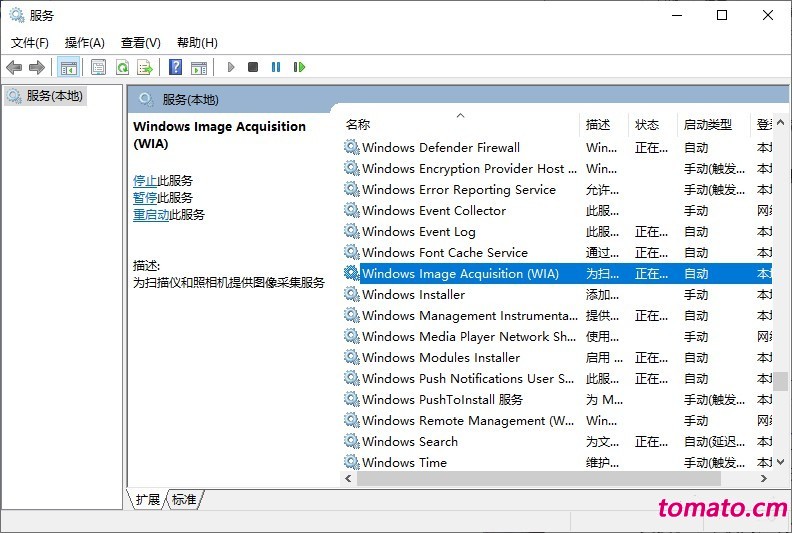This screenshot has width=792, height=533.
Task: Click the Export List toolbar icon
Action: point(145,67)
